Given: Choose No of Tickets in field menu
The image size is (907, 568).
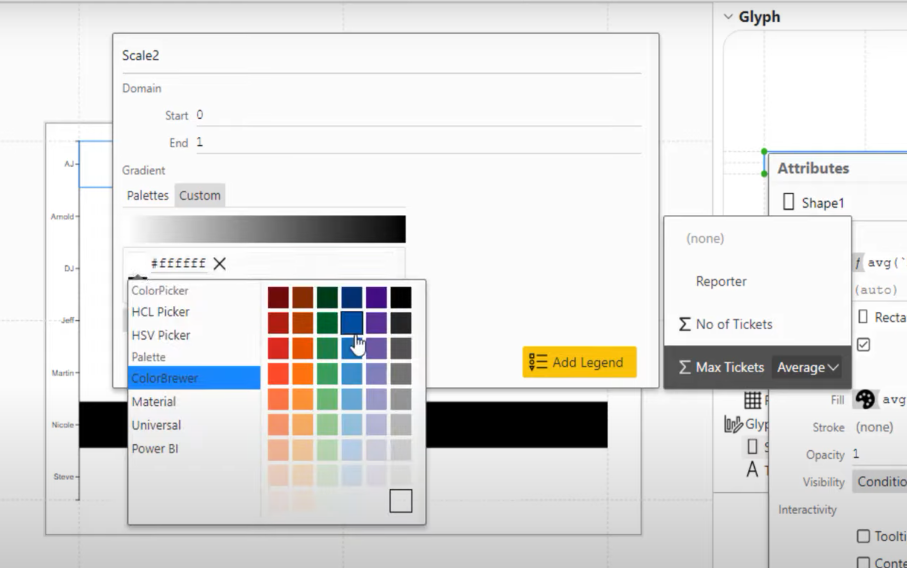Looking at the screenshot, I should coord(757,324).
